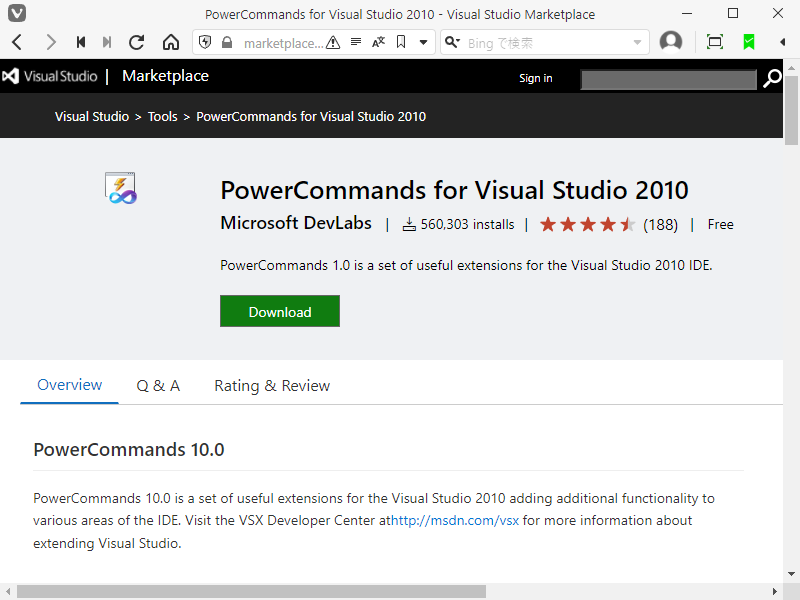
Task: Open the search engine selector magnifier
Action: tap(452, 42)
